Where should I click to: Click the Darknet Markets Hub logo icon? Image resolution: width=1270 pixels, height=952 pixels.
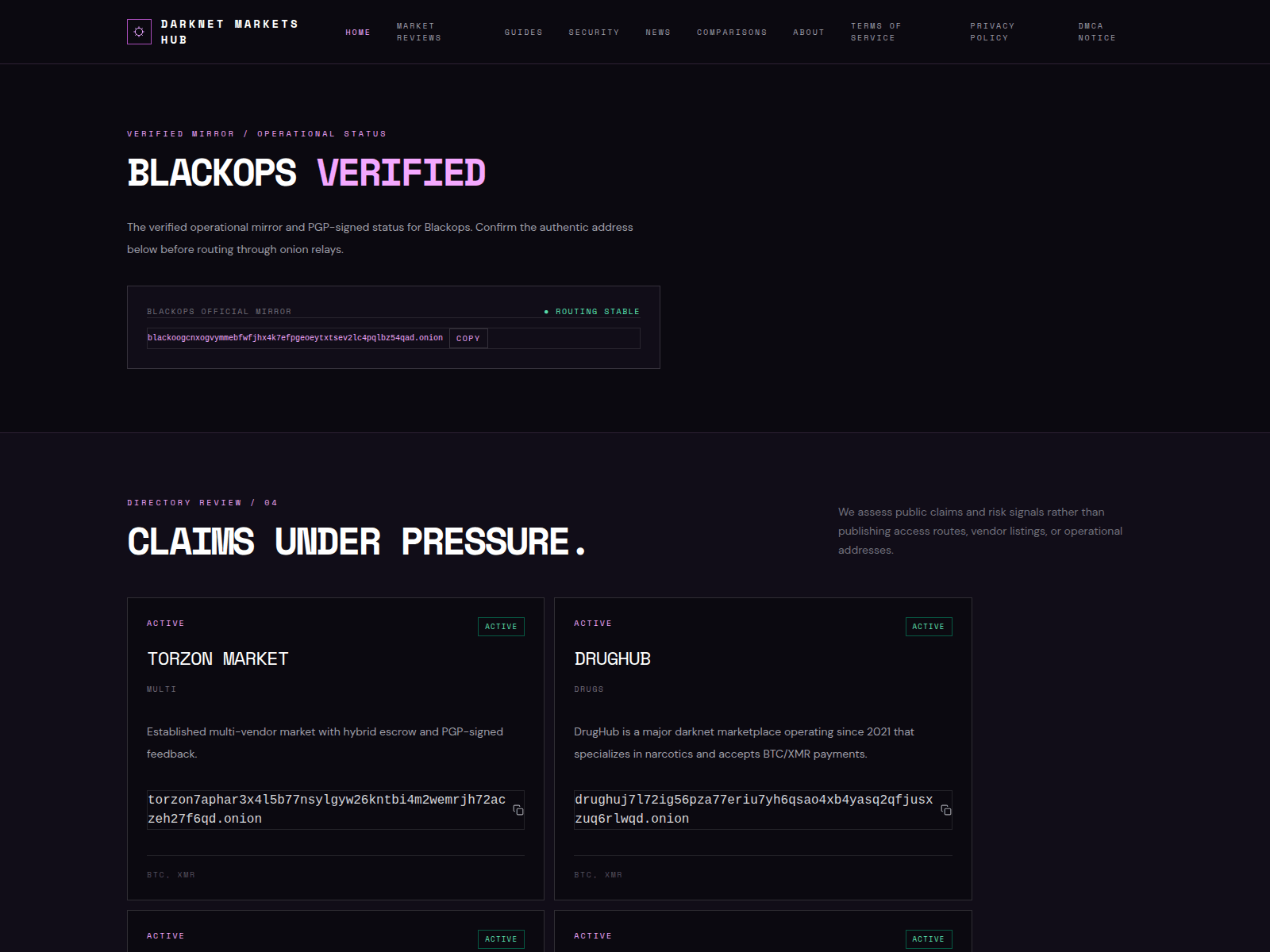tap(139, 32)
